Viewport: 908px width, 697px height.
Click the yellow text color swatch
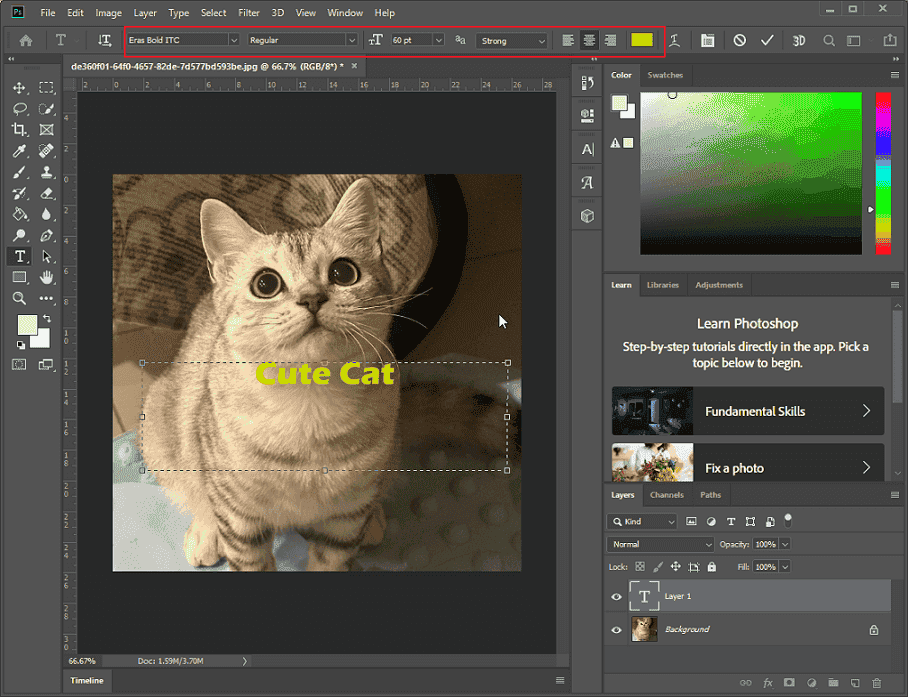[641, 40]
